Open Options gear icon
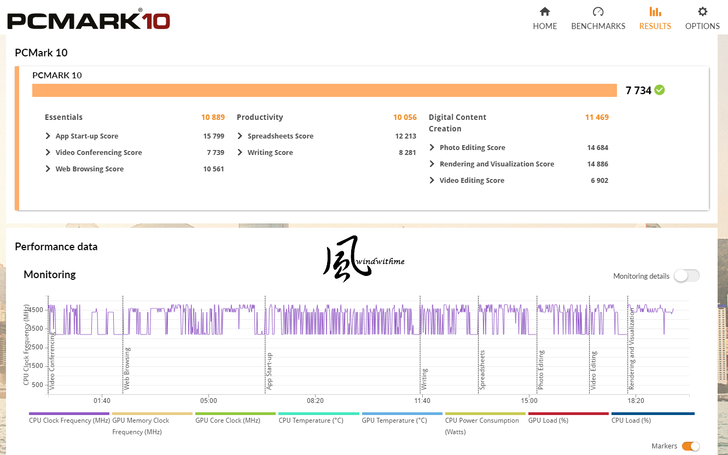 (702, 12)
